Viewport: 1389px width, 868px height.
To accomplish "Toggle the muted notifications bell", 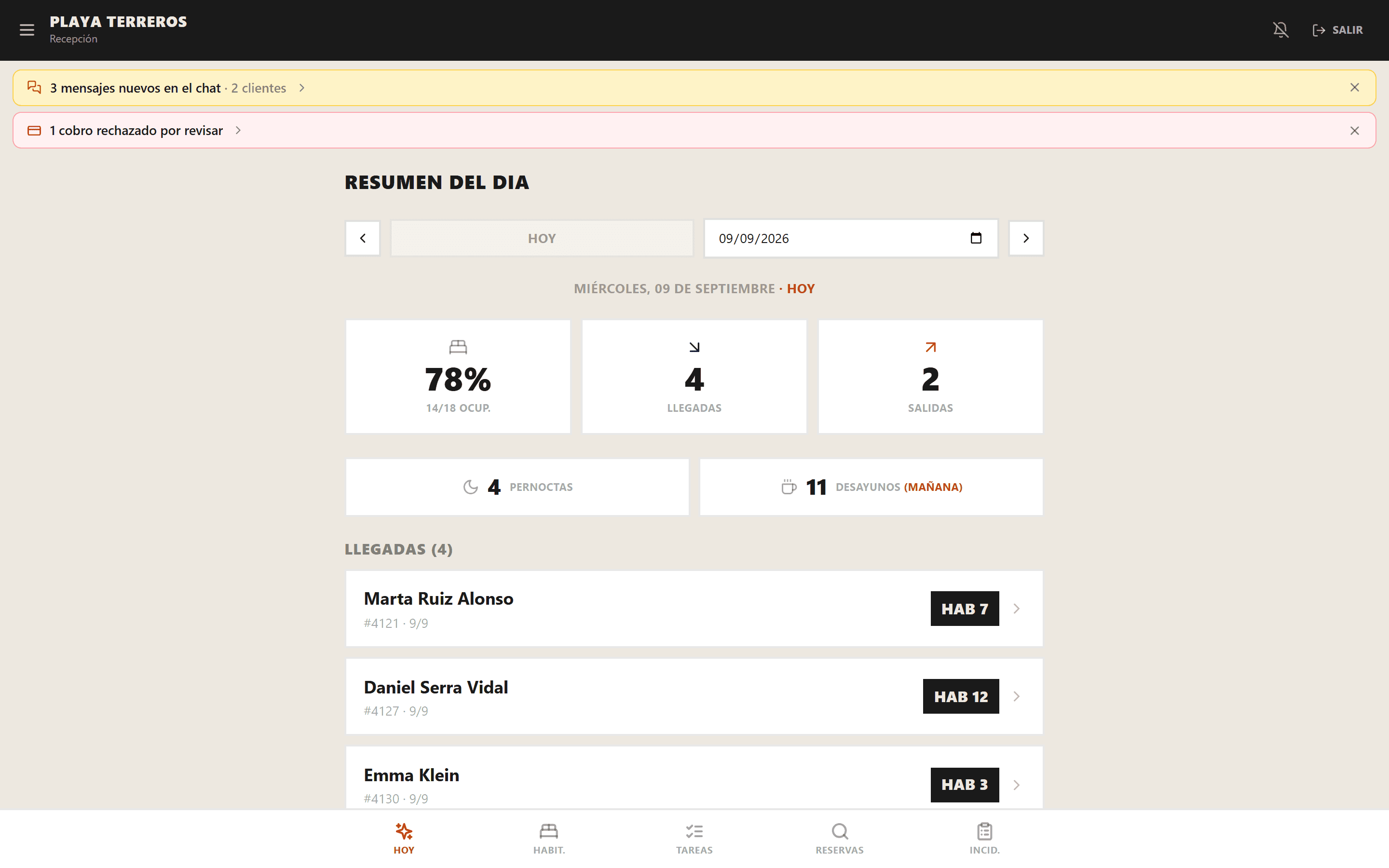I will coord(1280,30).
